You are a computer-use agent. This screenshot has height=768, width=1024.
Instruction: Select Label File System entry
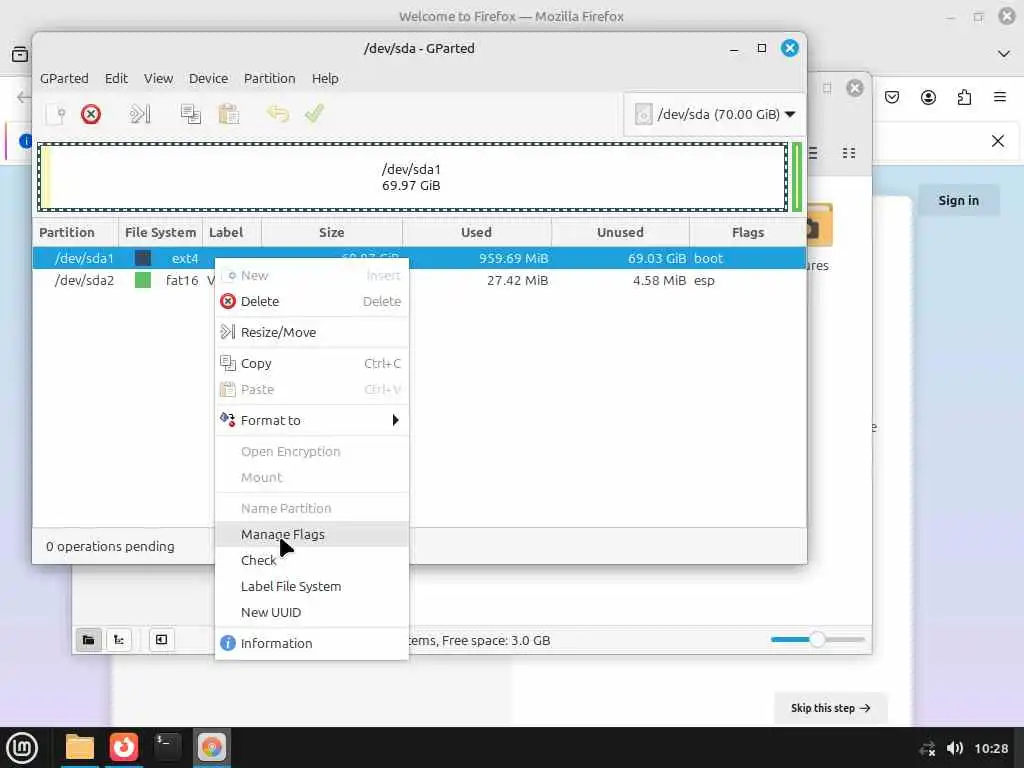pos(312,586)
